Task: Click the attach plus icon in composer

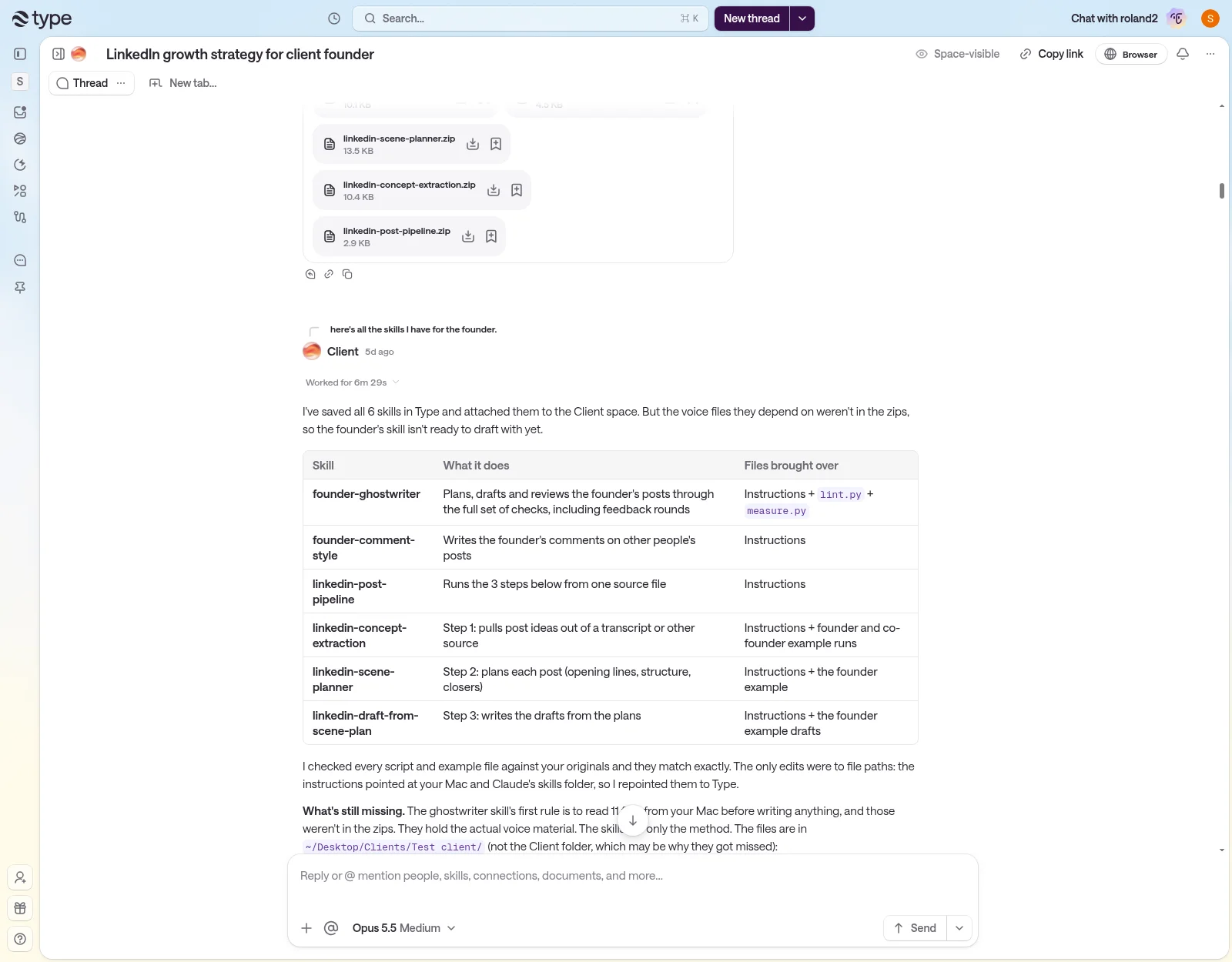Action: 306,928
